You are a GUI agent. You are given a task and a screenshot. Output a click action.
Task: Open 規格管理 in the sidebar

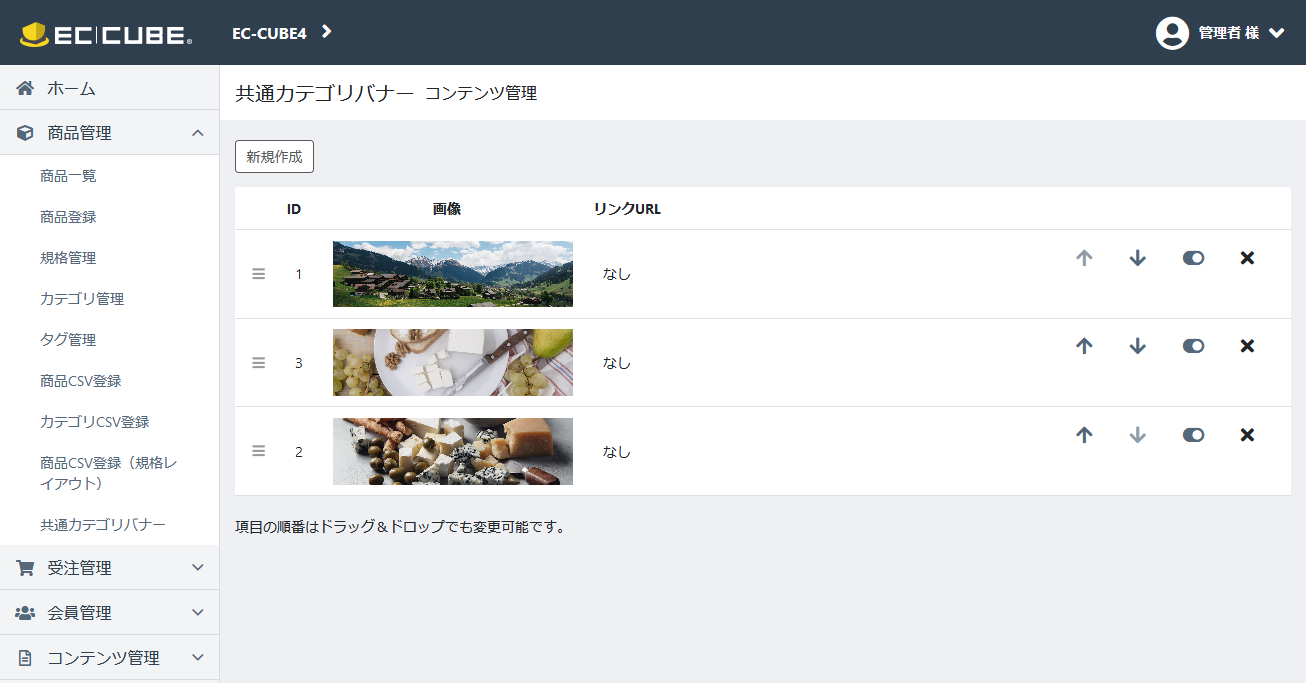(x=68, y=258)
